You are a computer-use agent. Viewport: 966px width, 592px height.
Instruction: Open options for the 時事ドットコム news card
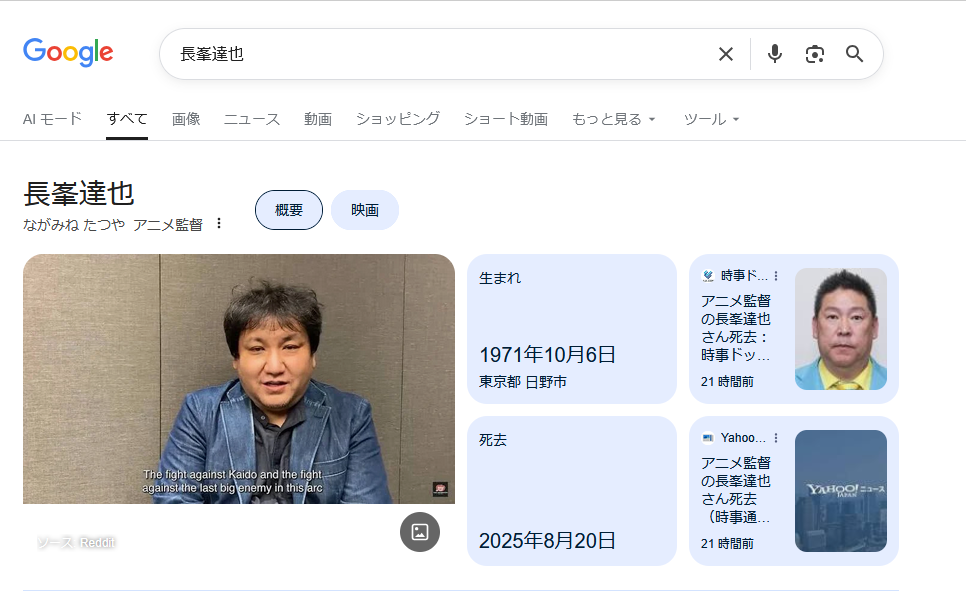pyautogui.click(x=776, y=276)
